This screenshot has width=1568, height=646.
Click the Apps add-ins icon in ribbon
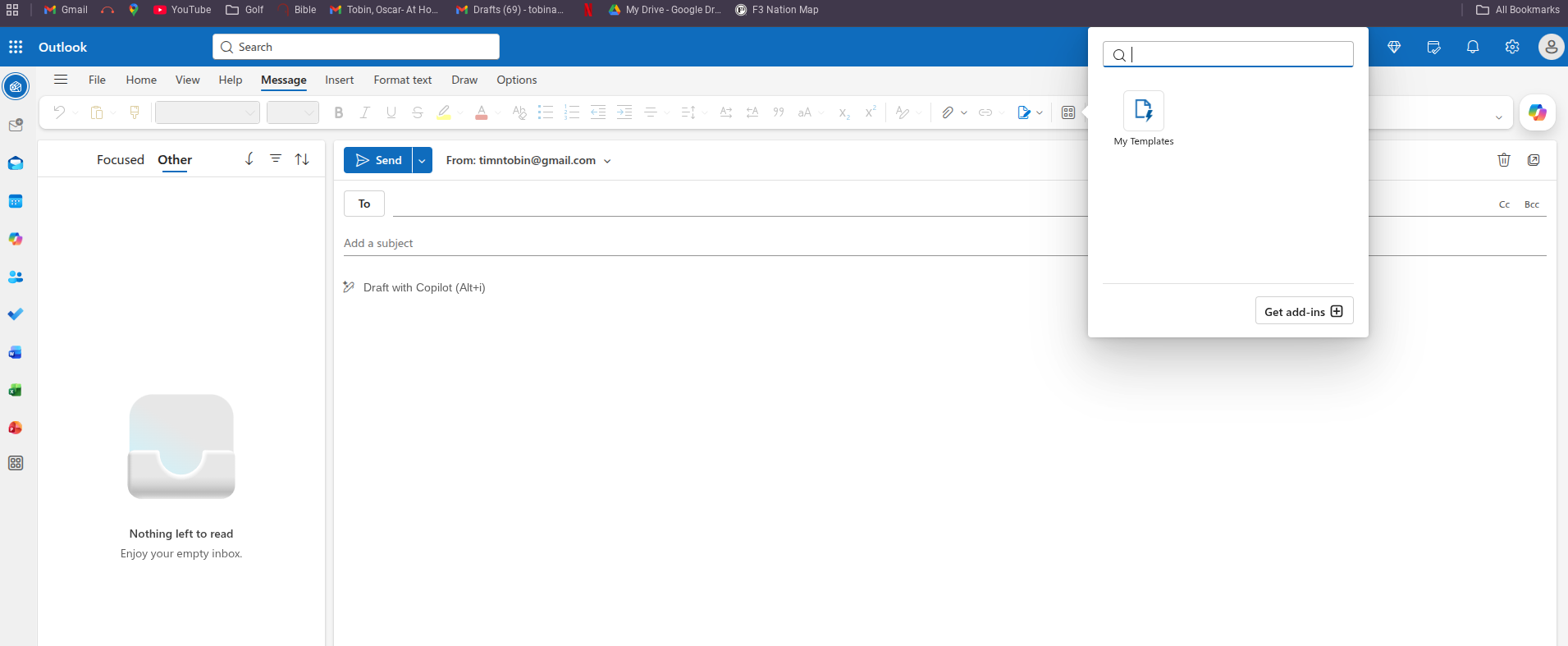click(x=1068, y=112)
